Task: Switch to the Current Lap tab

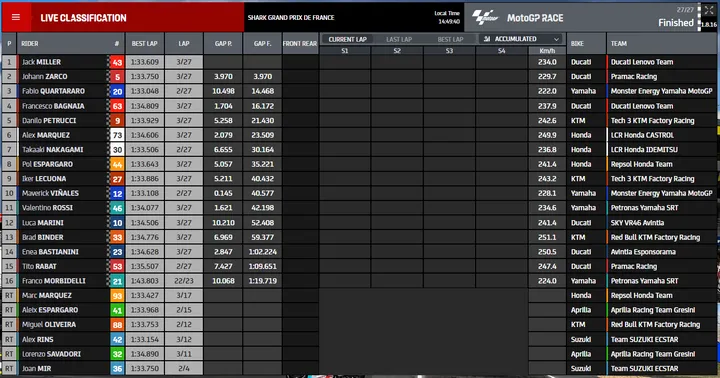Action: 348,39
